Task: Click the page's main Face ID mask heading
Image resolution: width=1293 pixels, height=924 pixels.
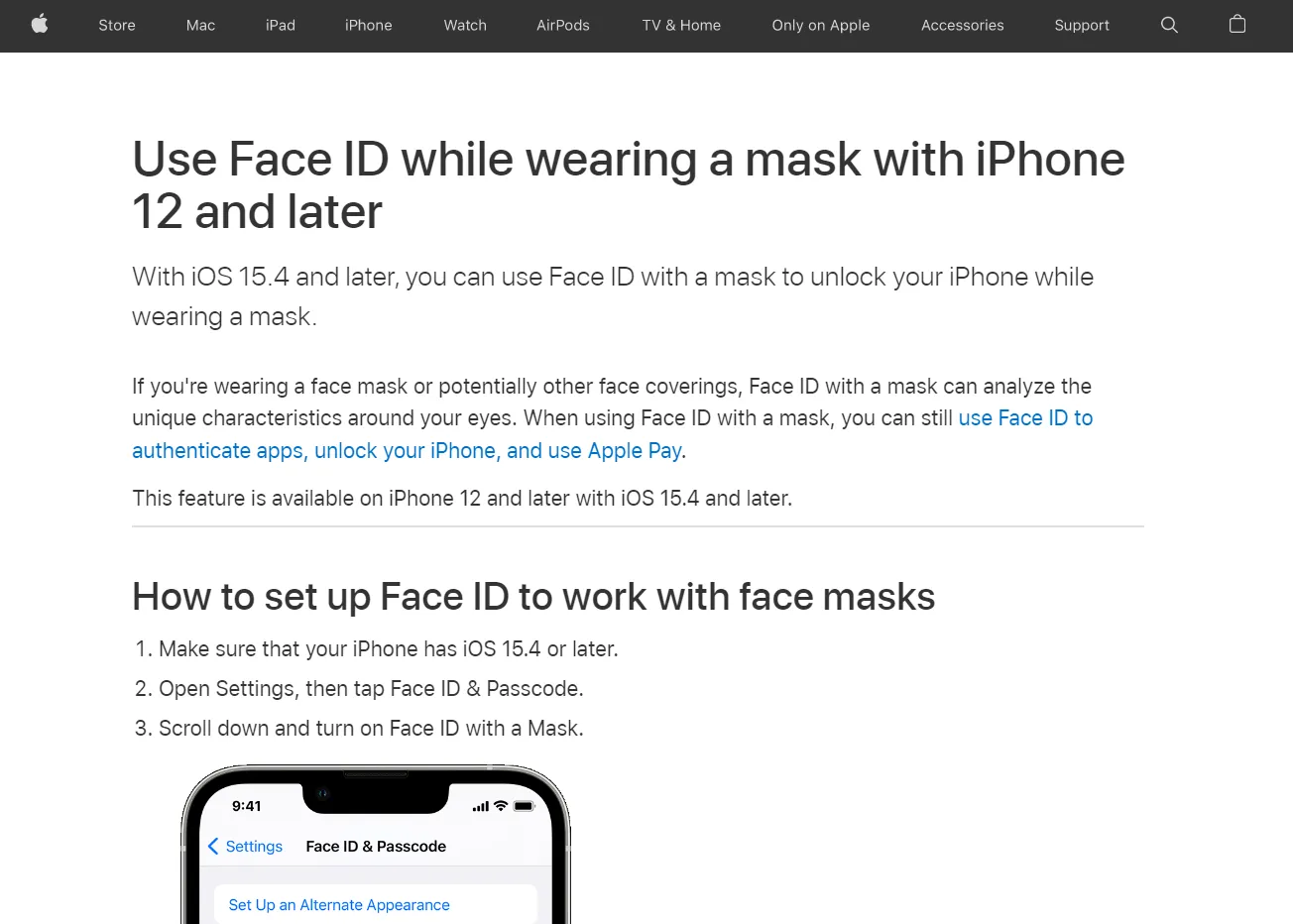Action: pos(629,185)
